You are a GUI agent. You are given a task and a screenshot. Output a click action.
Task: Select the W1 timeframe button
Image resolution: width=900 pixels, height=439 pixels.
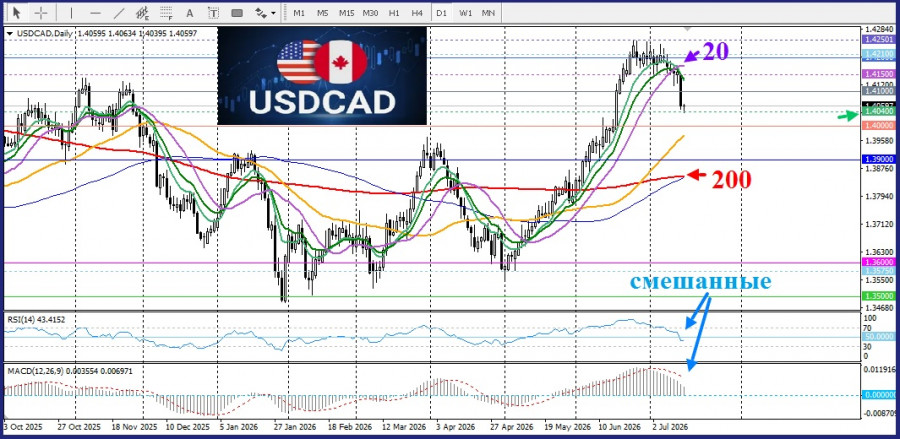[x=465, y=12]
